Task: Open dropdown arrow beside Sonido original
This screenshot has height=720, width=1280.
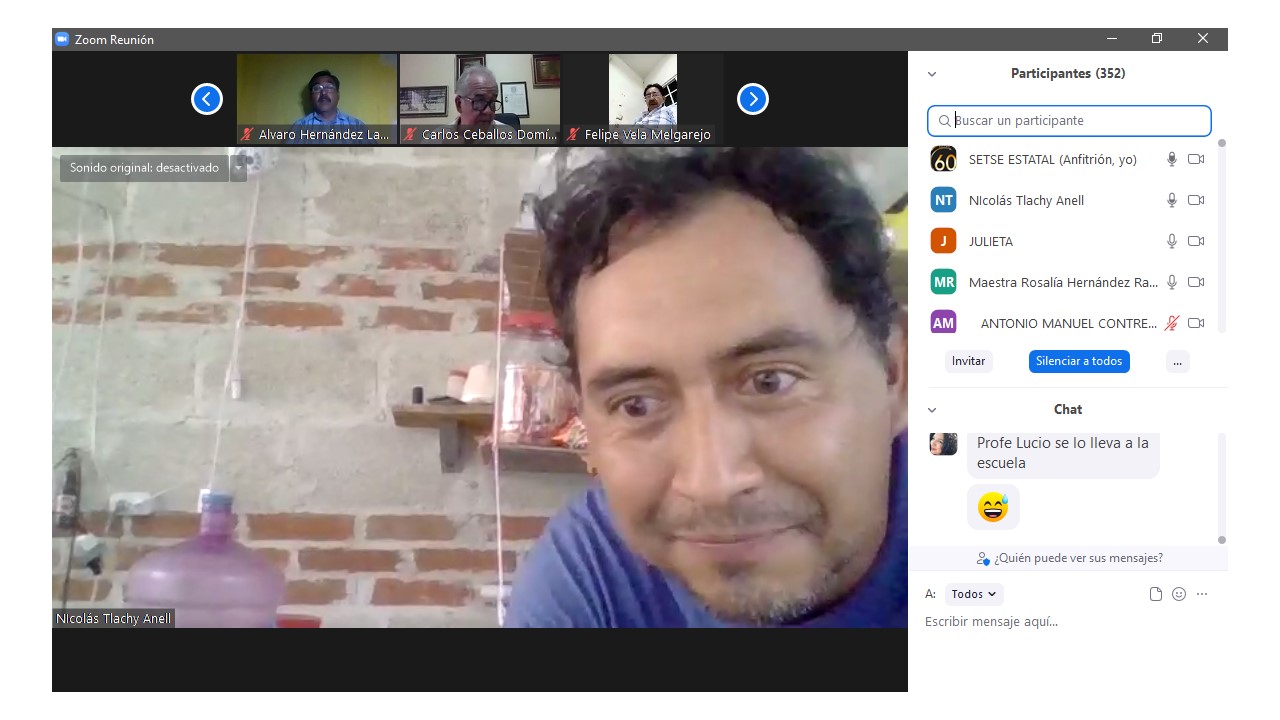Action: tap(238, 168)
